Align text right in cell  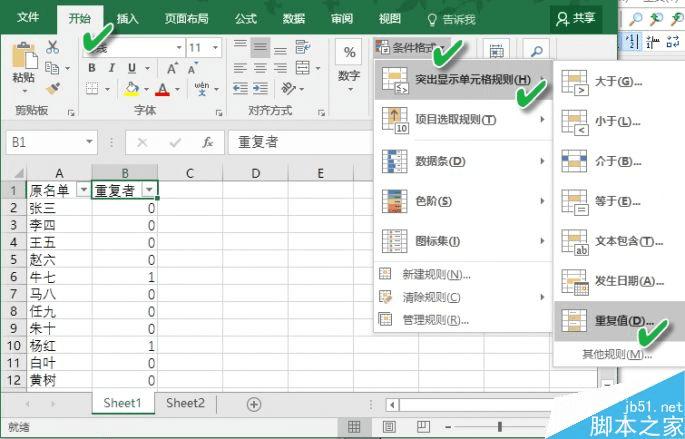click(280, 68)
